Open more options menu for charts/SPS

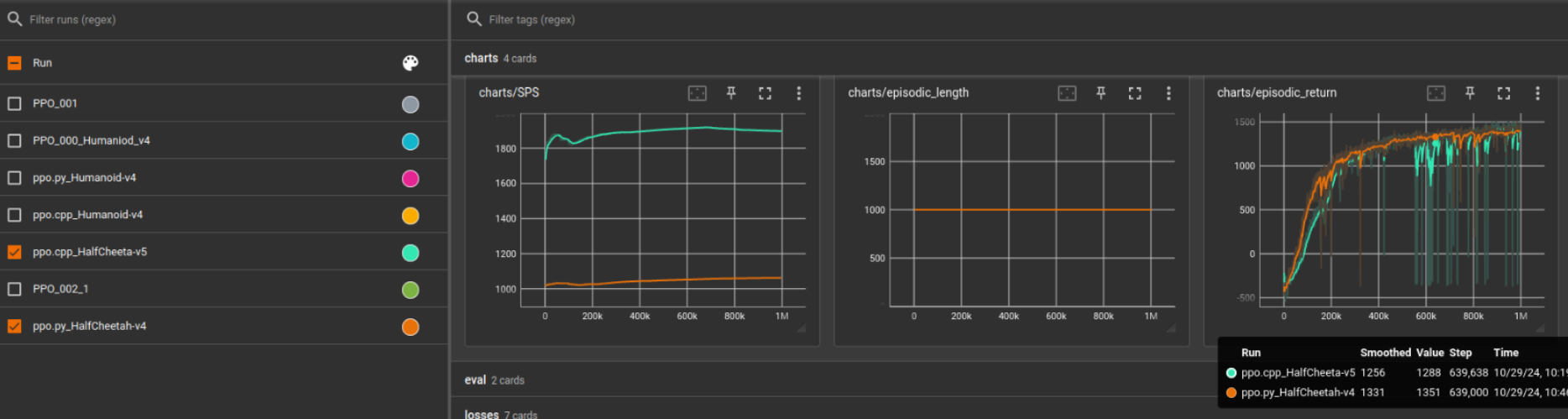[x=798, y=93]
